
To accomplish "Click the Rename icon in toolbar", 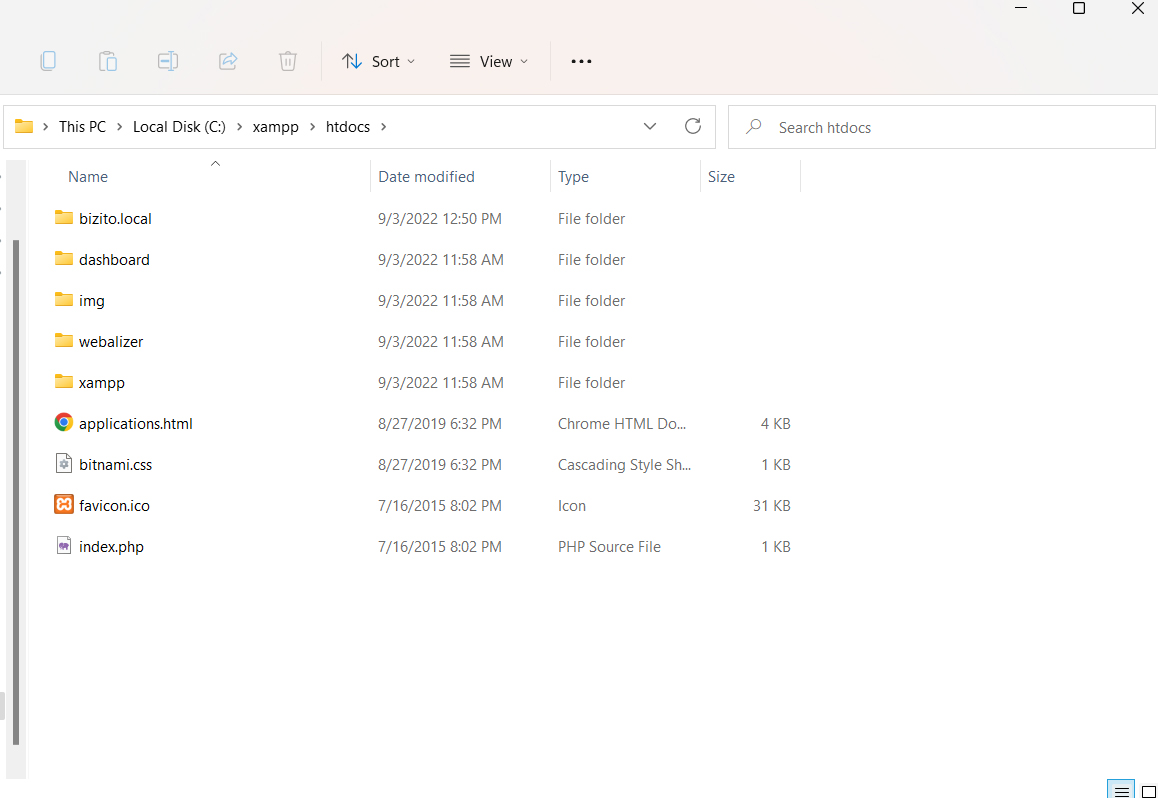I will pyautogui.click(x=168, y=61).
